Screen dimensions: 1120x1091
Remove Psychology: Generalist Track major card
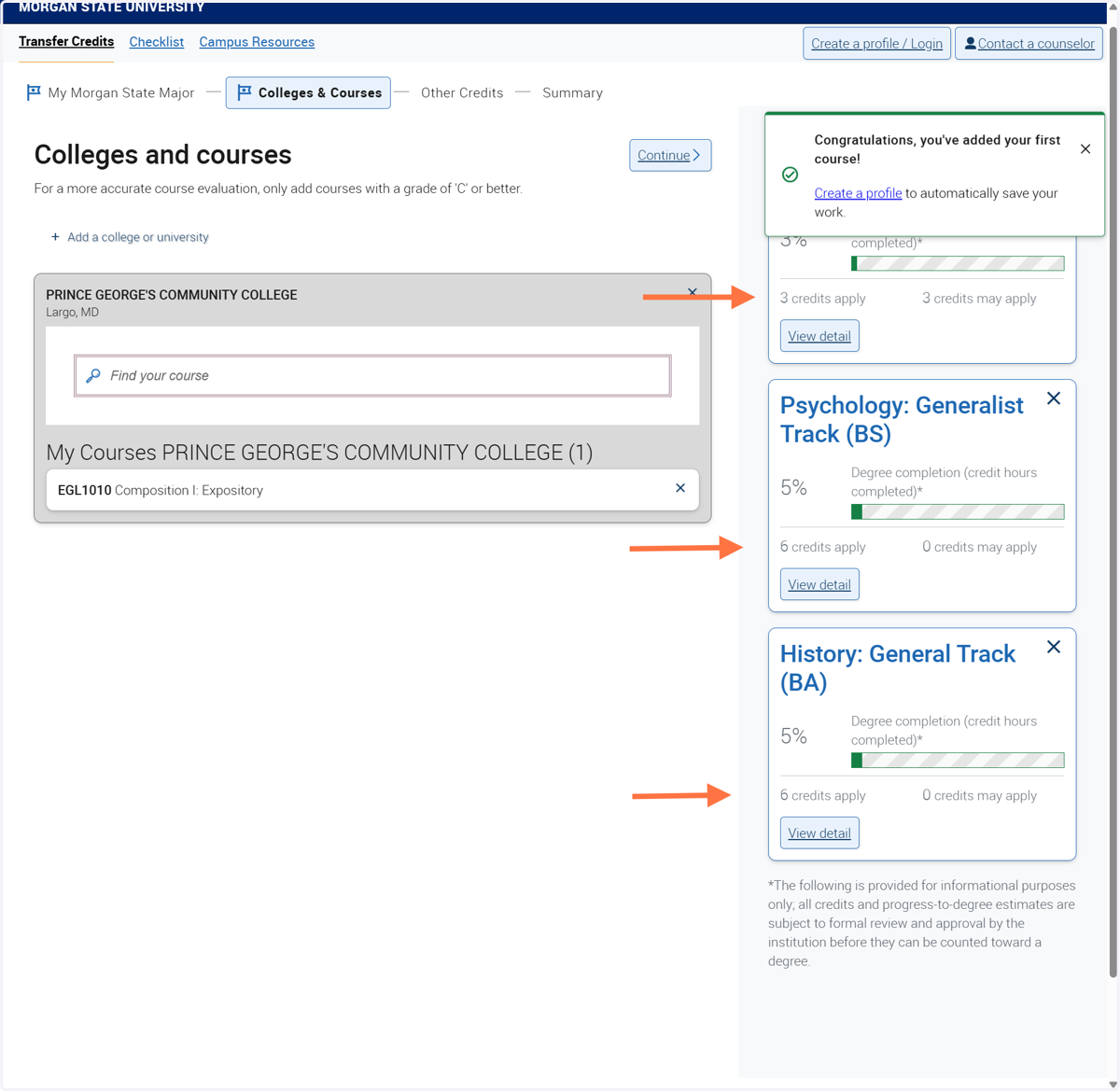click(x=1054, y=399)
